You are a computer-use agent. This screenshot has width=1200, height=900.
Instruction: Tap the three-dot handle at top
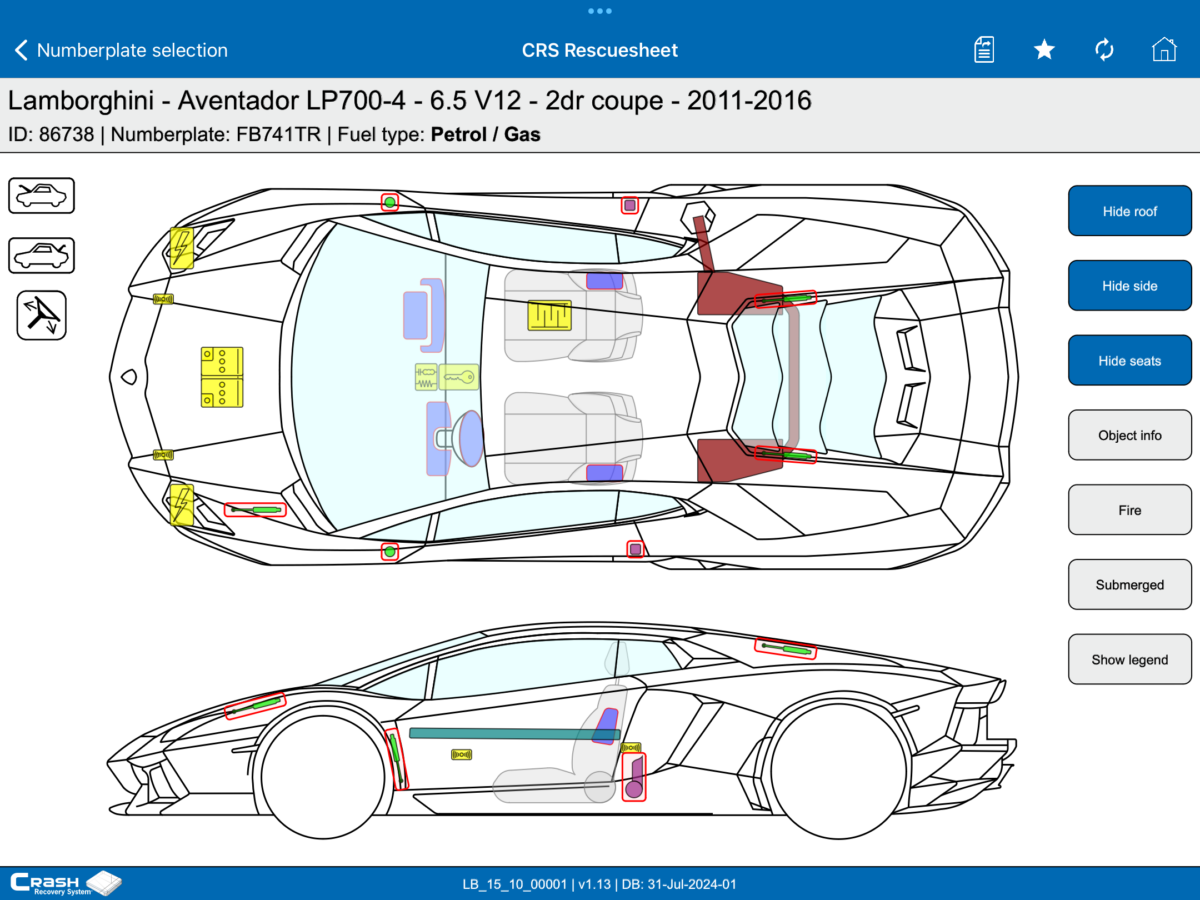point(600,11)
